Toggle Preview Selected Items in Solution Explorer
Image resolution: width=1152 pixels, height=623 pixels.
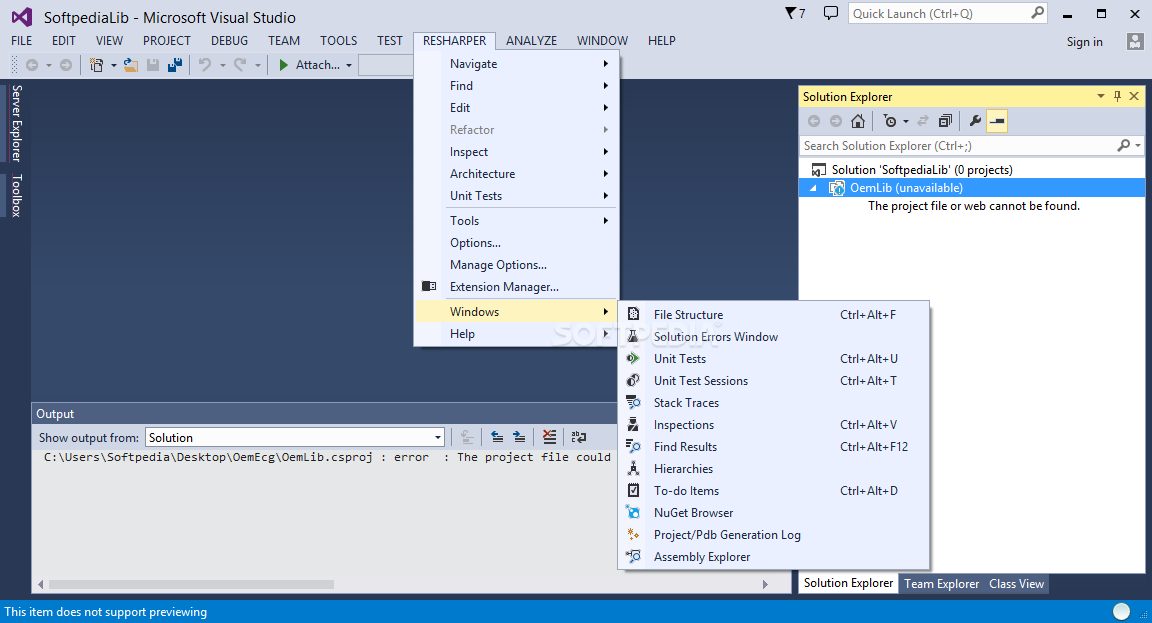tap(997, 121)
